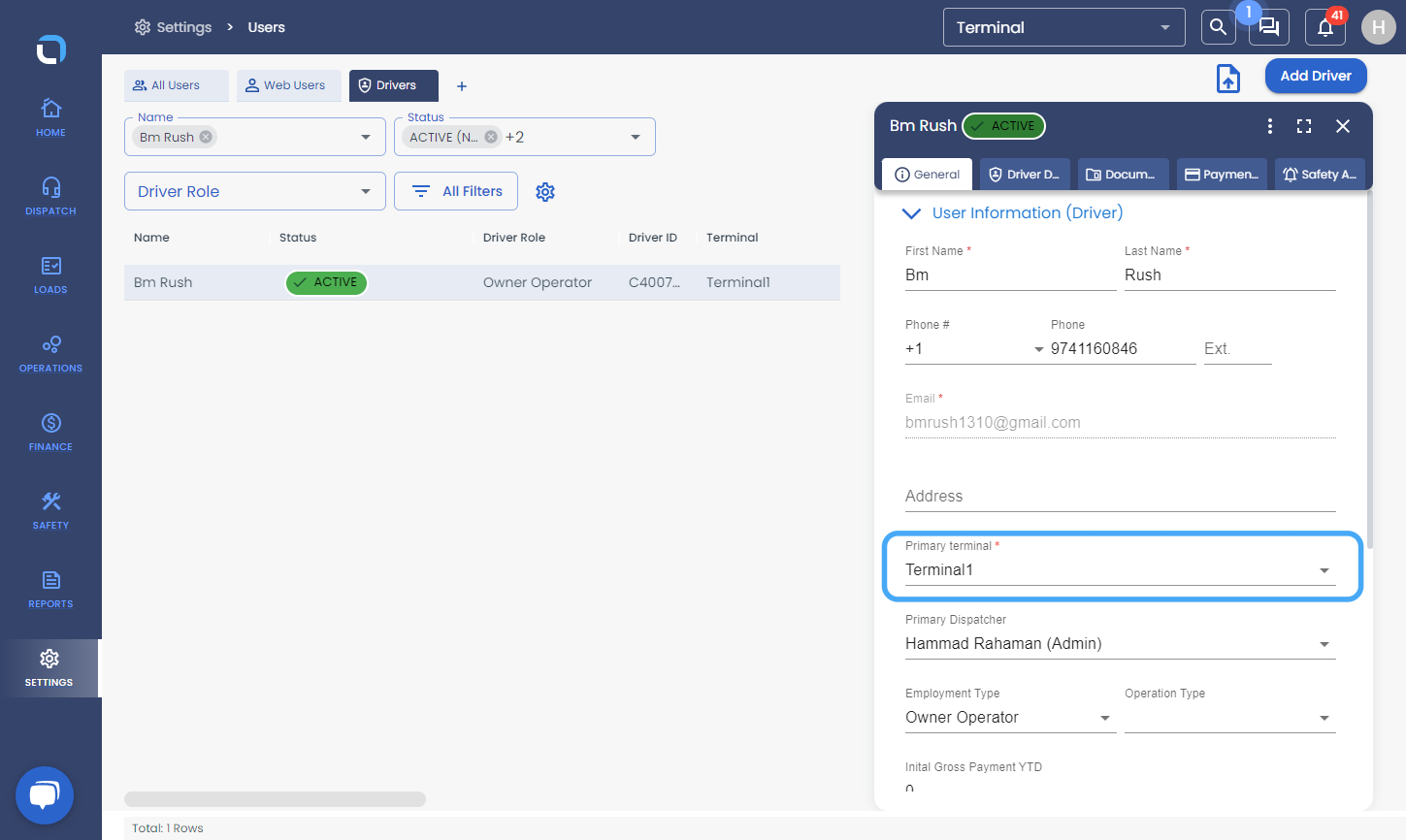Click the Phone number field

click(1123, 349)
